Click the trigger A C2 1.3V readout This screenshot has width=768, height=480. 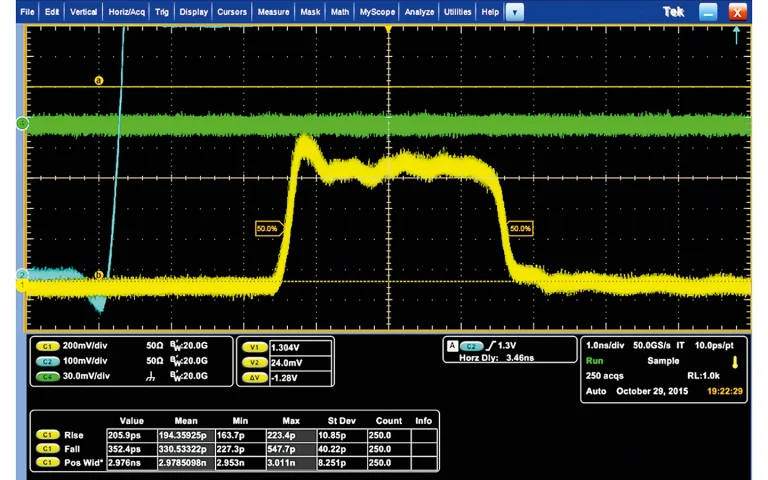tap(506, 346)
